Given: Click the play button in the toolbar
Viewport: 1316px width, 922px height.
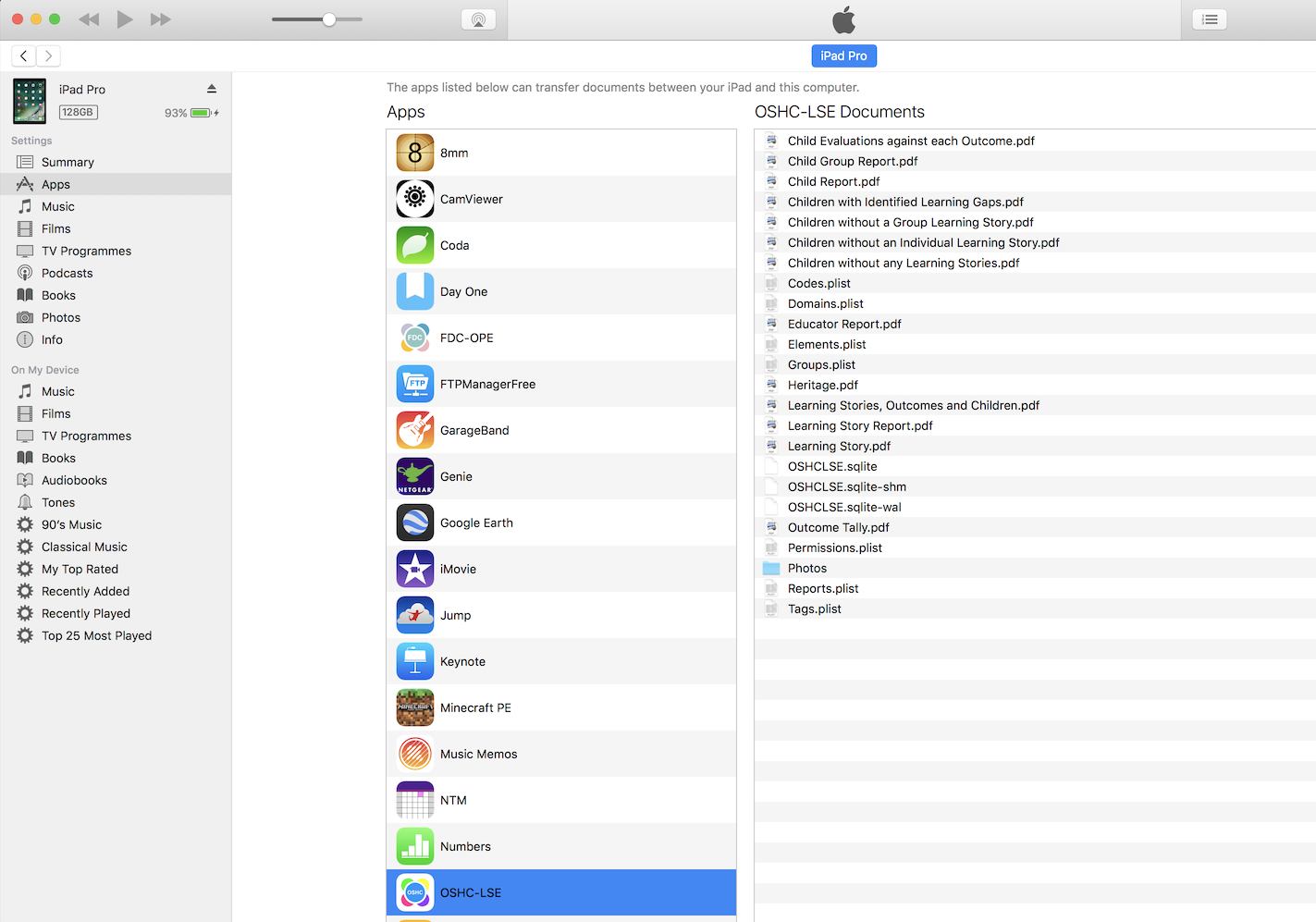Looking at the screenshot, I should click(125, 19).
